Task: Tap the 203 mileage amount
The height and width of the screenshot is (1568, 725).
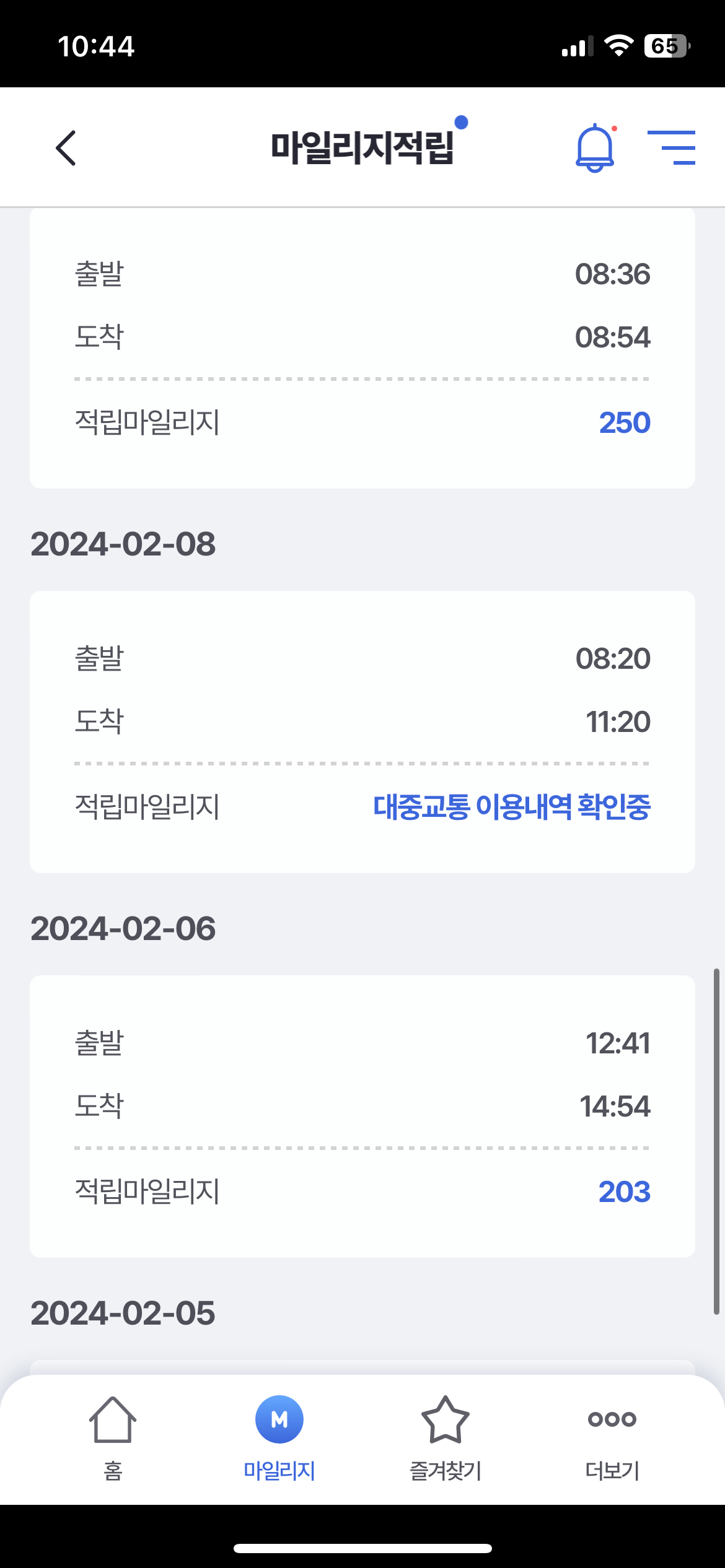Action: tap(625, 1191)
